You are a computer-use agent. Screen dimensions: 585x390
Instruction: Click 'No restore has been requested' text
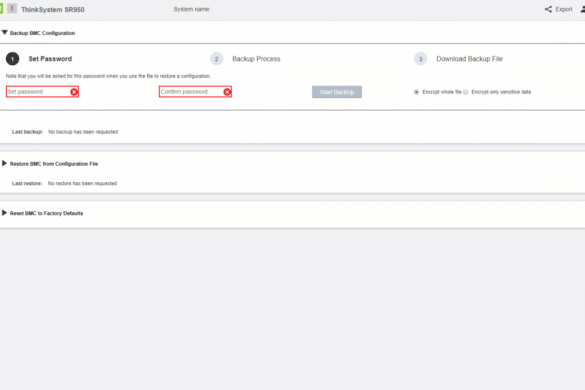click(x=82, y=183)
